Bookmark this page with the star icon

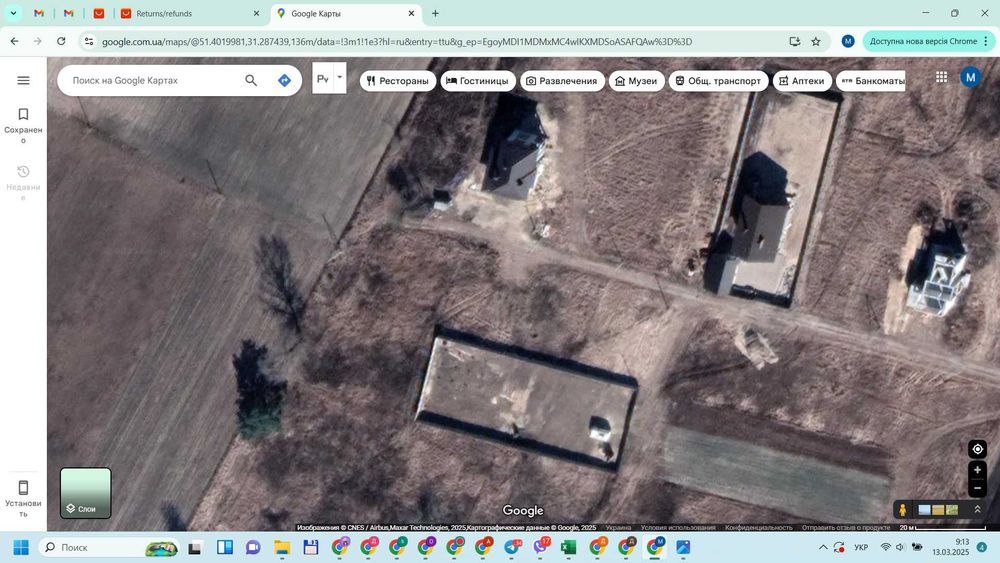coord(816,41)
